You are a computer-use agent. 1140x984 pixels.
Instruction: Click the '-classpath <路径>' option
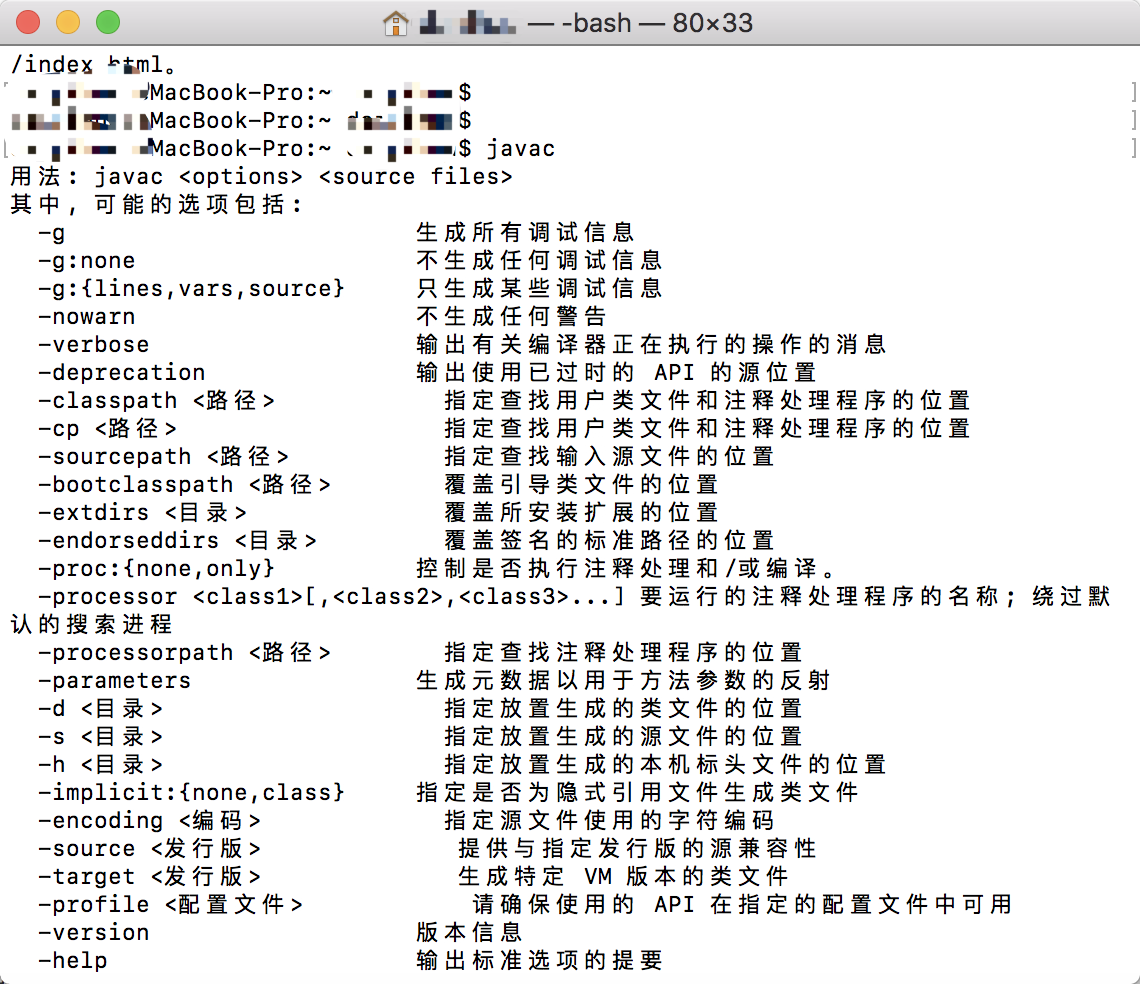click(156, 401)
